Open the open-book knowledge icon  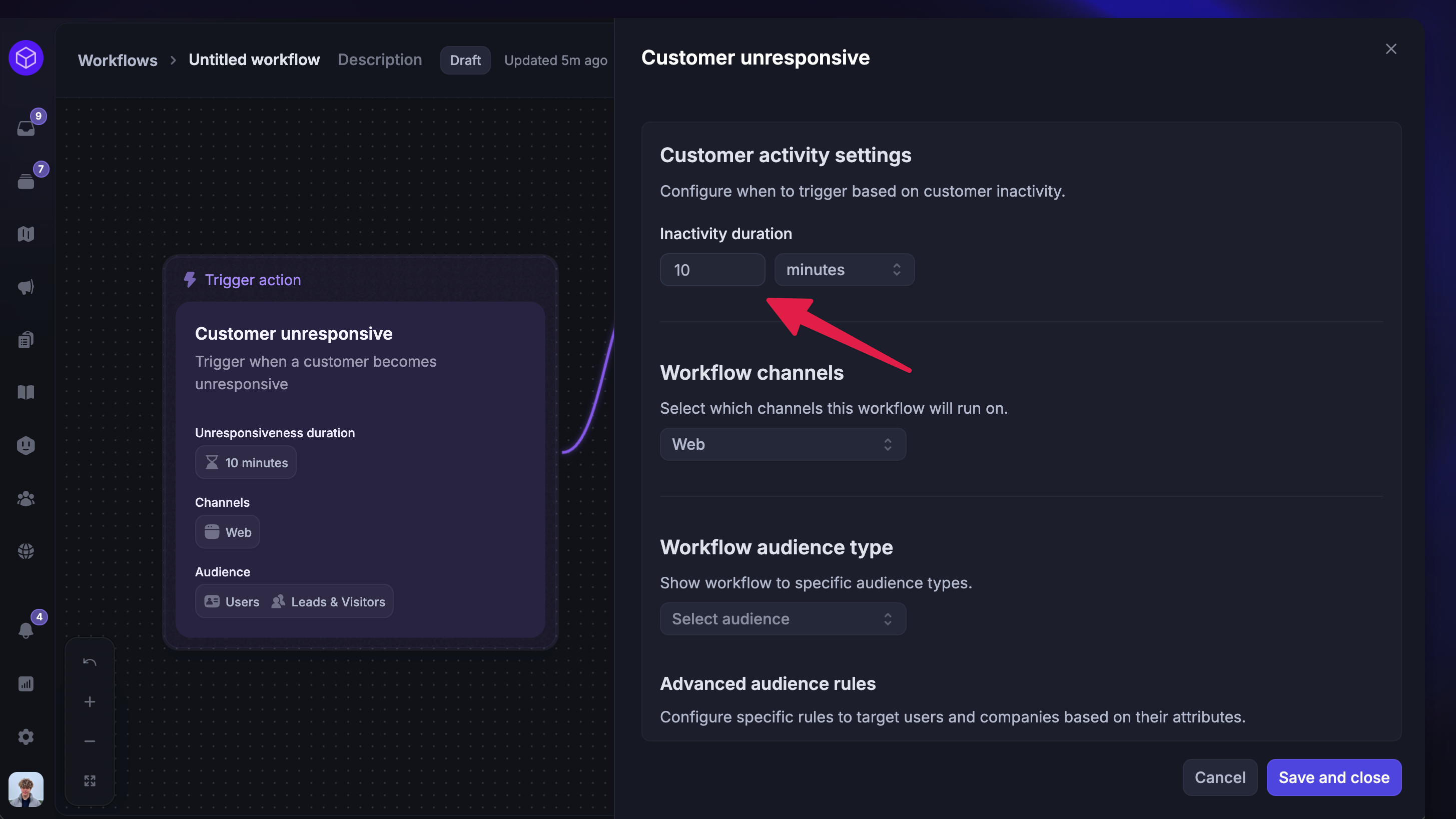[26, 392]
